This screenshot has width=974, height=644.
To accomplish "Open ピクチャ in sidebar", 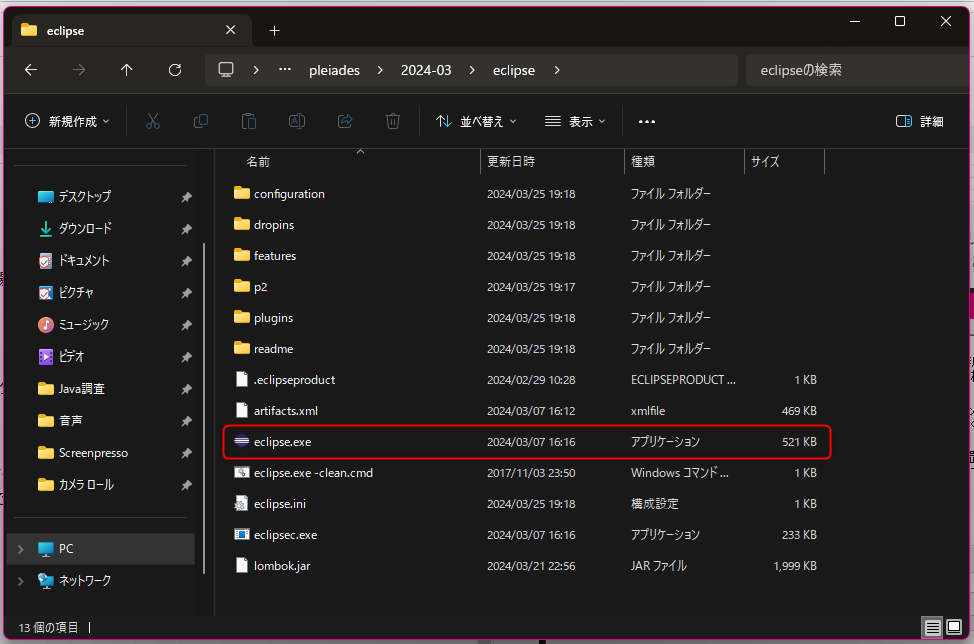I will click(x=76, y=293).
